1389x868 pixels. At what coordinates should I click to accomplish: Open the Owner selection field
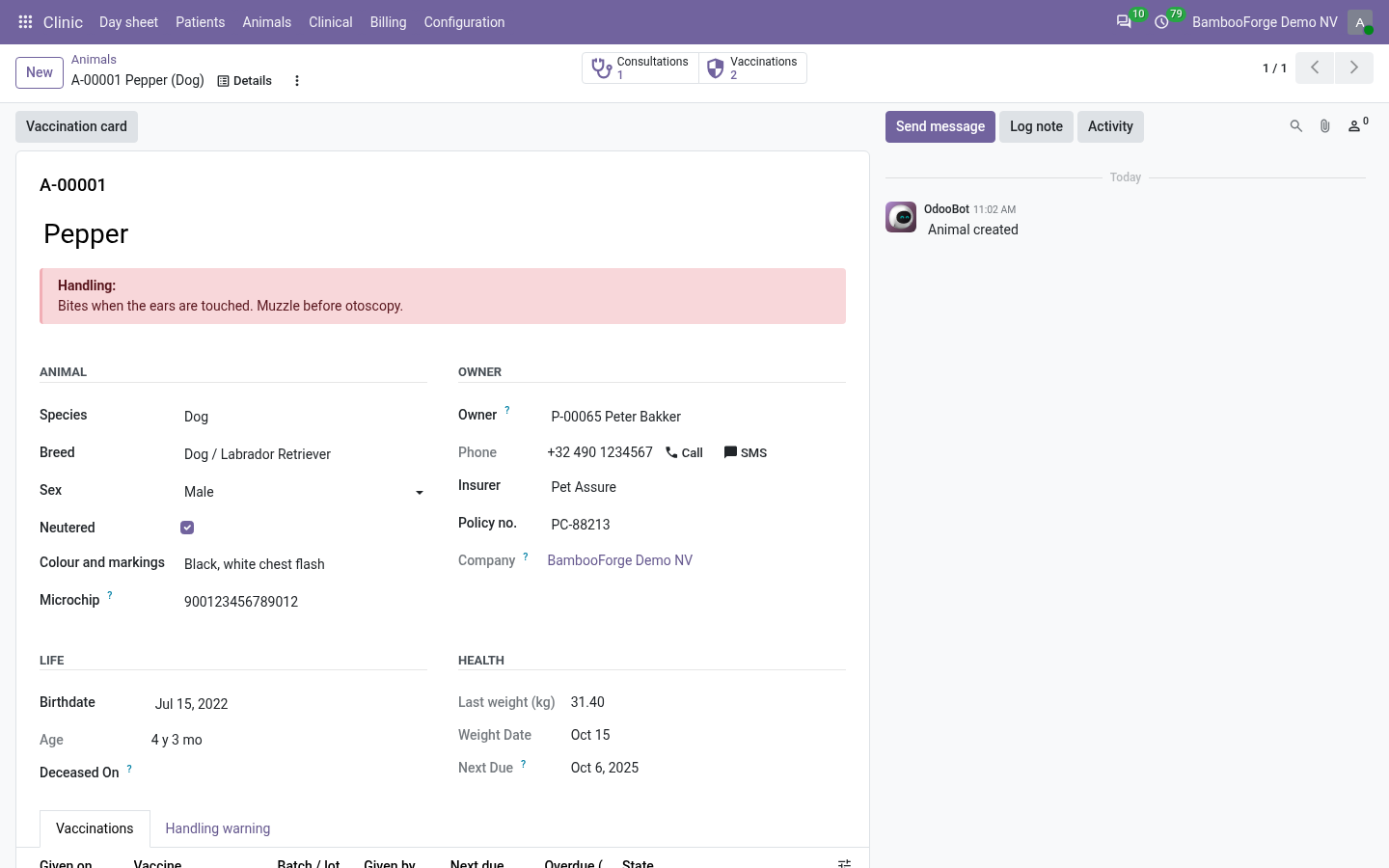click(x=696, y=417)
